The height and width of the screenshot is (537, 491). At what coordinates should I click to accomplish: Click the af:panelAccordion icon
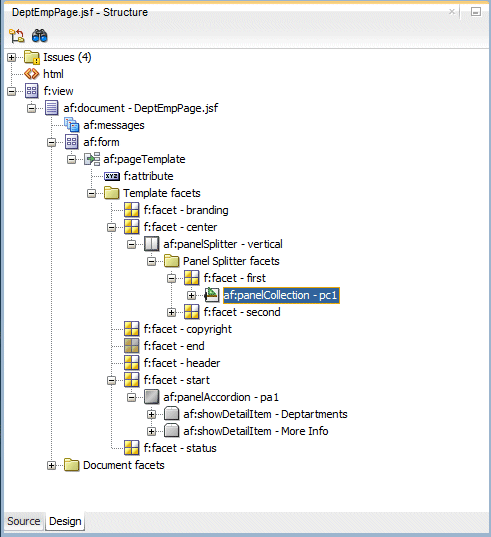coord(151,397)
